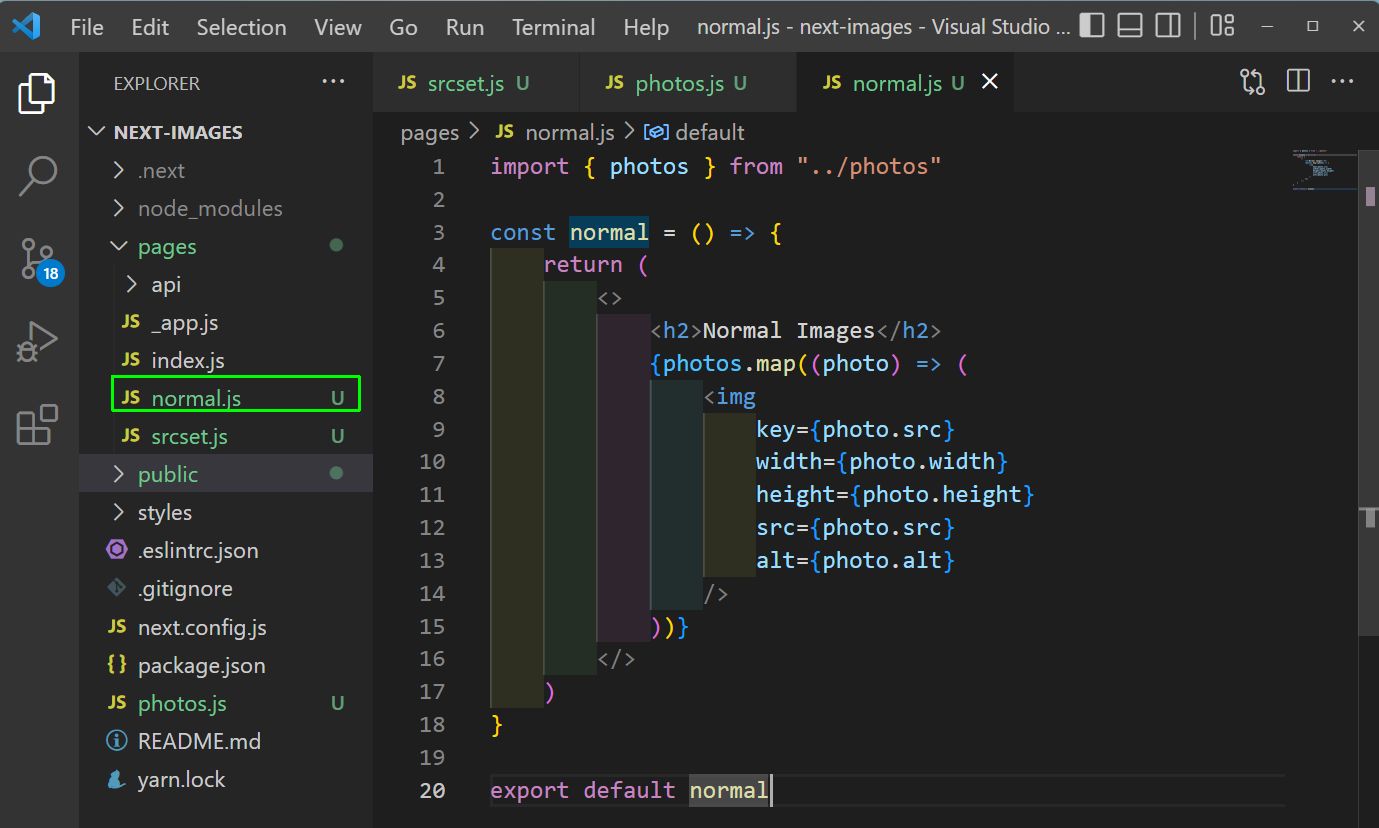Click package.json braces icon
The width and height of the screenshot is (1379, 828).
(117, 664)
